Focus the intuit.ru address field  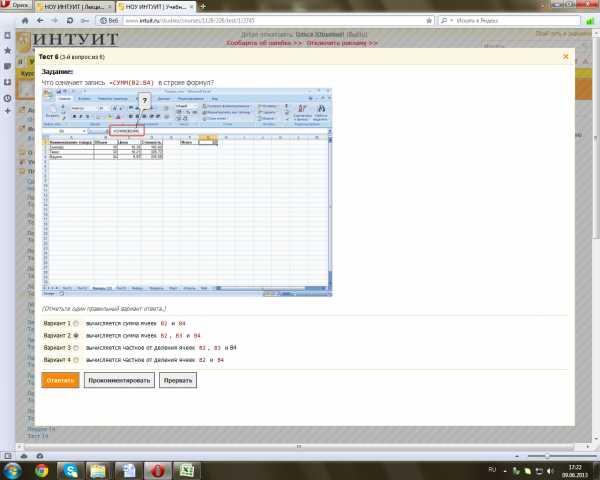point(274,21)
